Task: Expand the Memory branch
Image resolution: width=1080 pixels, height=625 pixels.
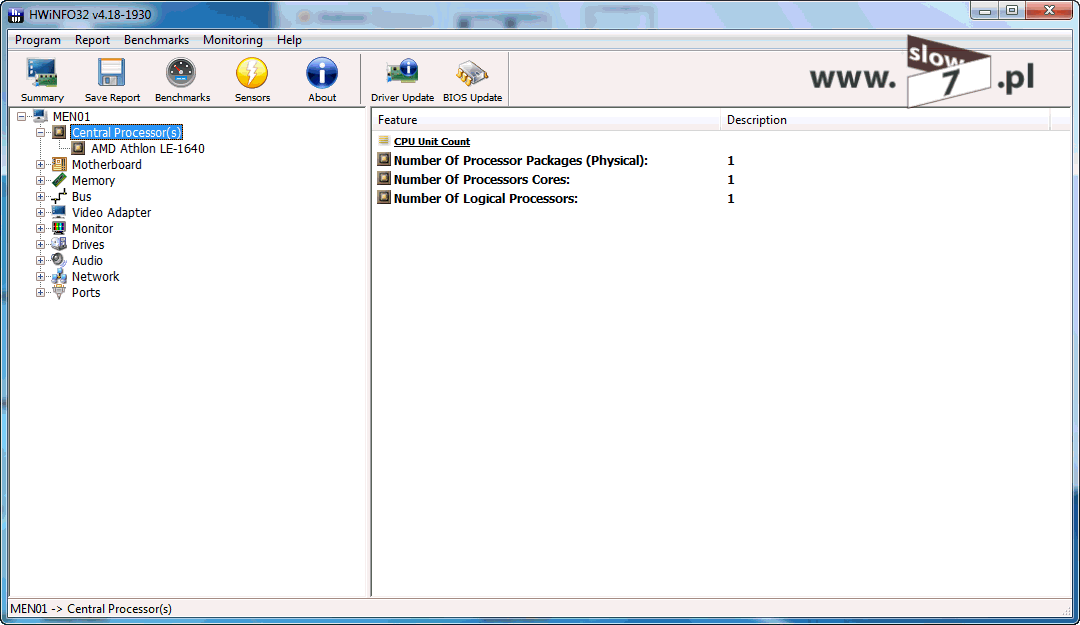Action: (41, 181)
